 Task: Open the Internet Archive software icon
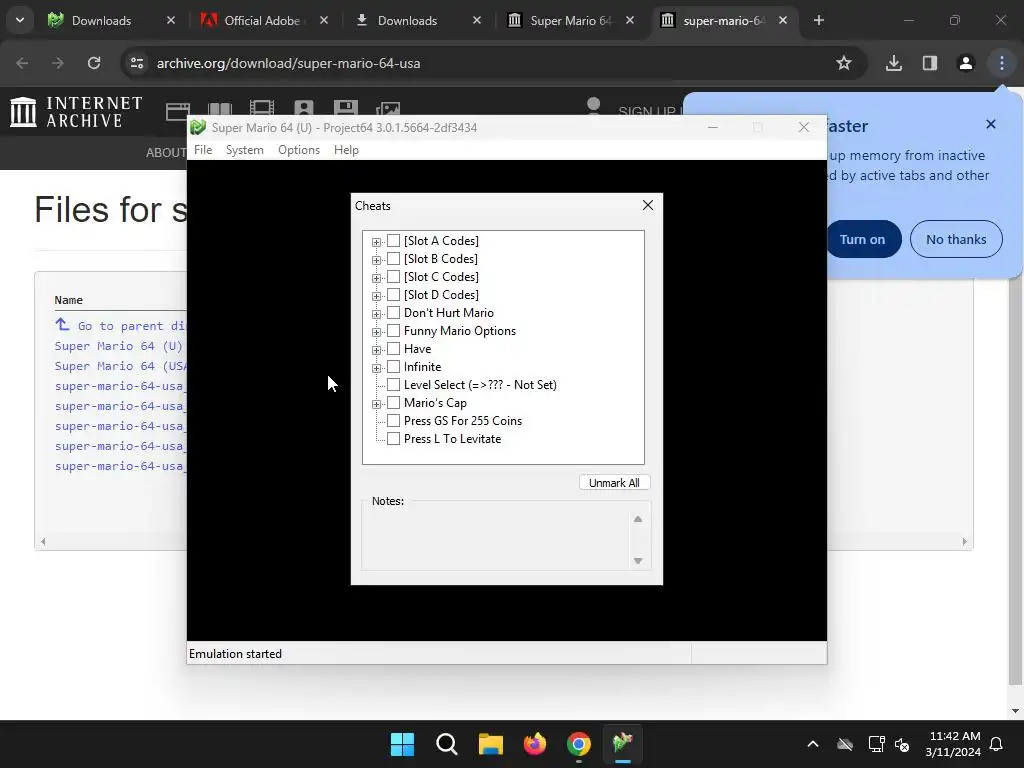click(x=345, y=108)
